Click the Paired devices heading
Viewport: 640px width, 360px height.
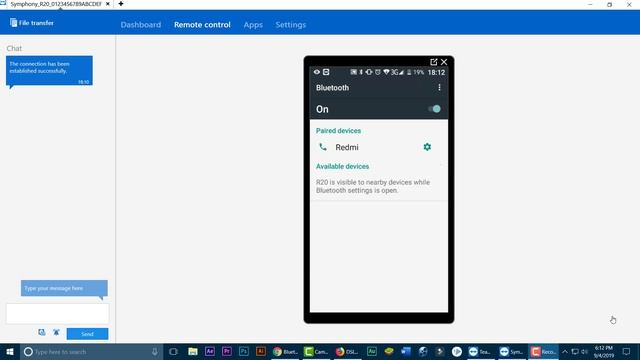pos(338,131)
